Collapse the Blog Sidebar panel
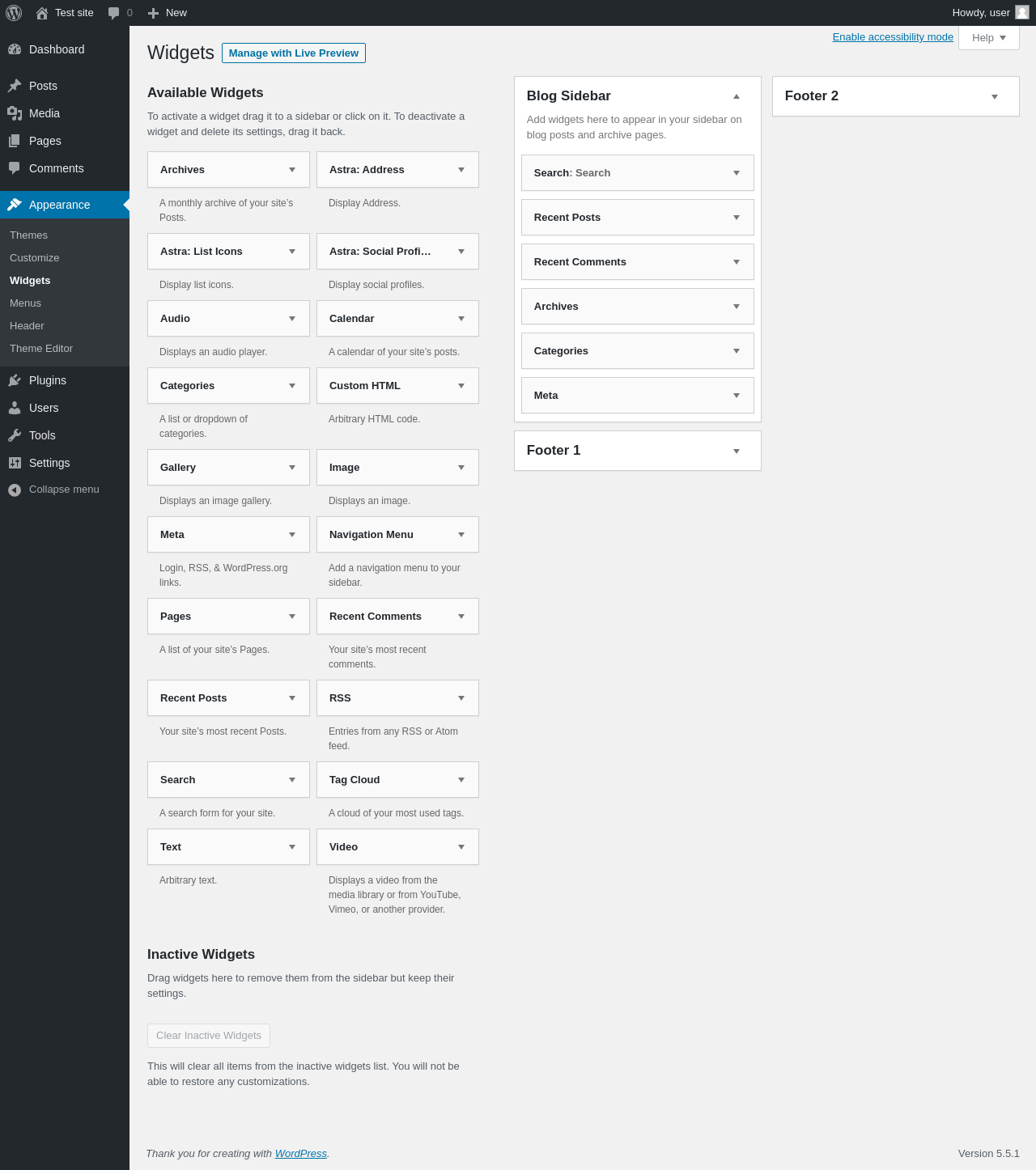Screen dimensions: 1036x1170 737,96
